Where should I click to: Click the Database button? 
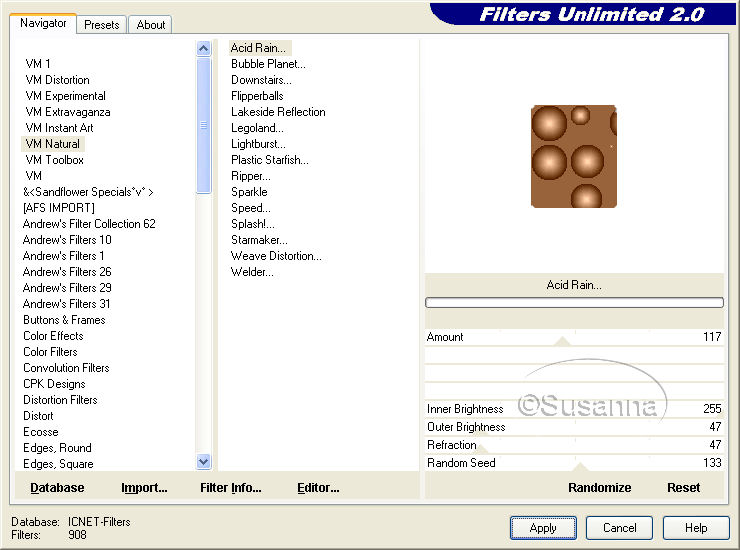pyautogui.click(x=57, y=488)
